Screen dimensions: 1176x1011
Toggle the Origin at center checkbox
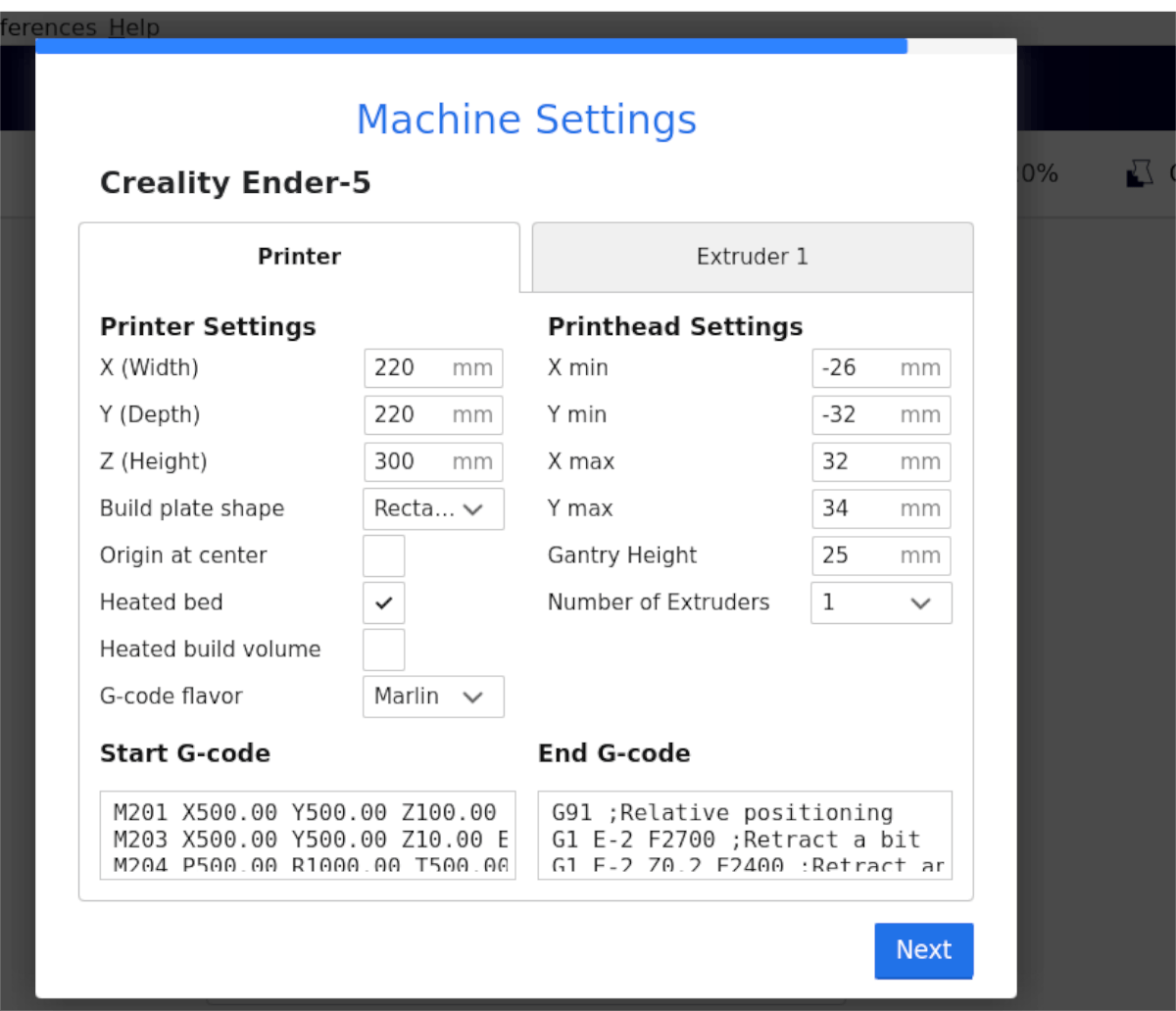pos(383,555)
